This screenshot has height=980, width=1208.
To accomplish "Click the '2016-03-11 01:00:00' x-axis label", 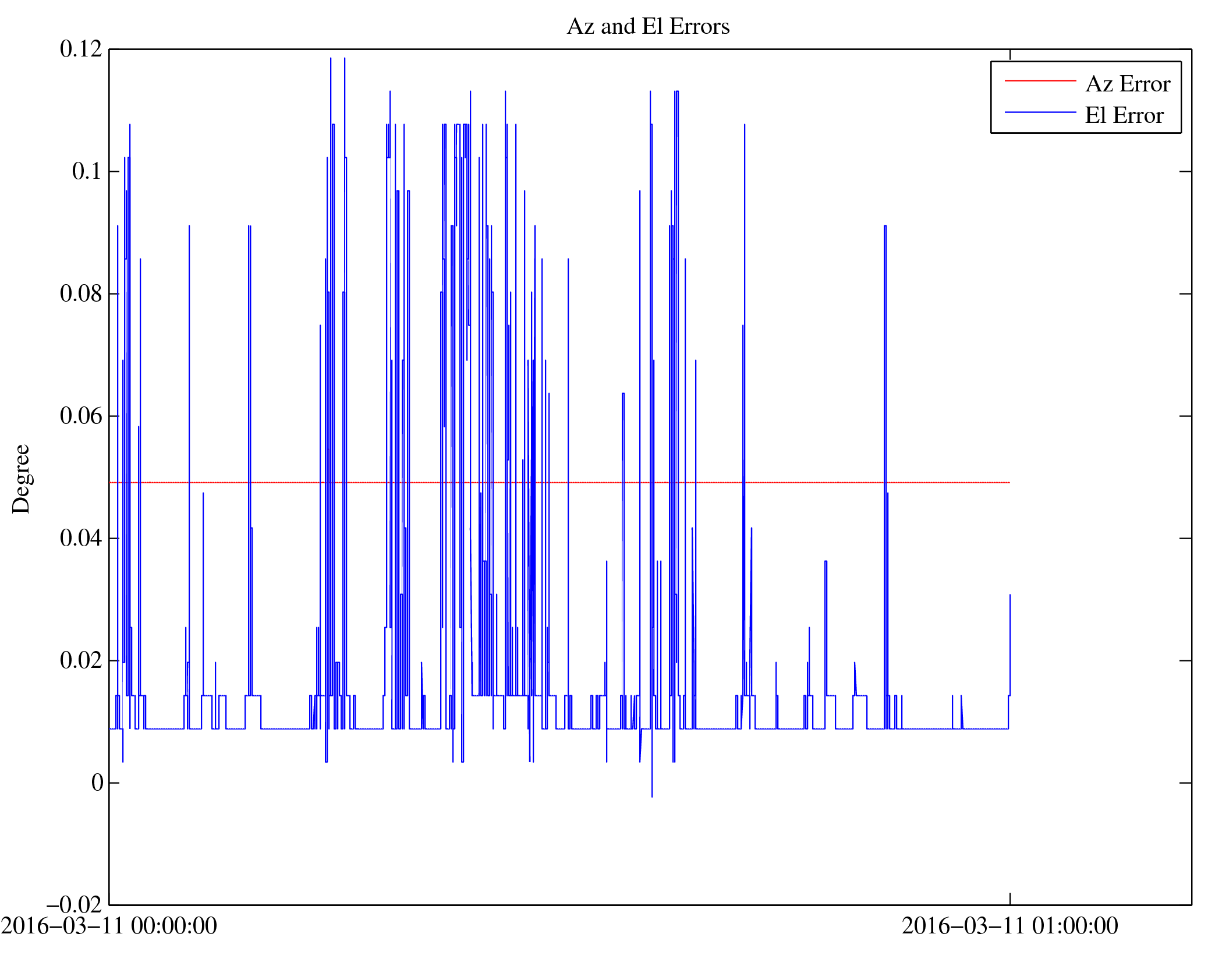I will (x=1009, y=926).
